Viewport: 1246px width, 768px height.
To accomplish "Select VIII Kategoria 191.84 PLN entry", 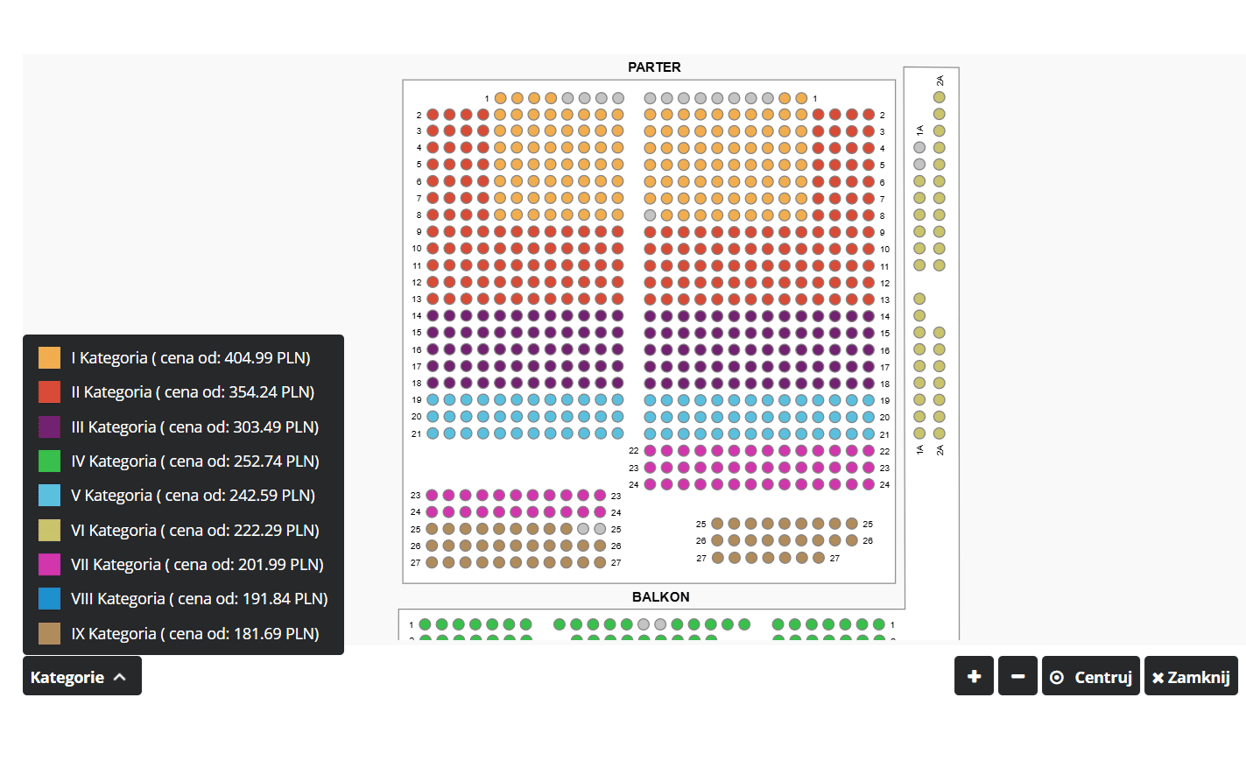I will pyautogui.click(x=198, y=598).
